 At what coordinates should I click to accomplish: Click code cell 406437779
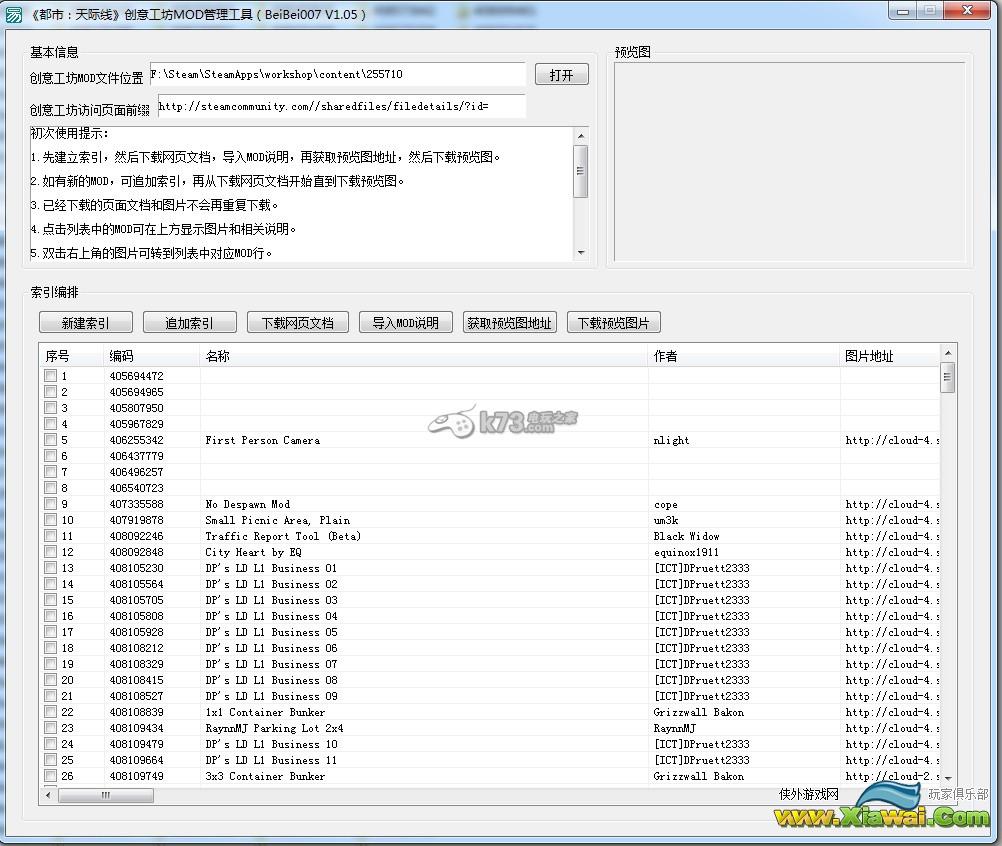click(136, 456)
